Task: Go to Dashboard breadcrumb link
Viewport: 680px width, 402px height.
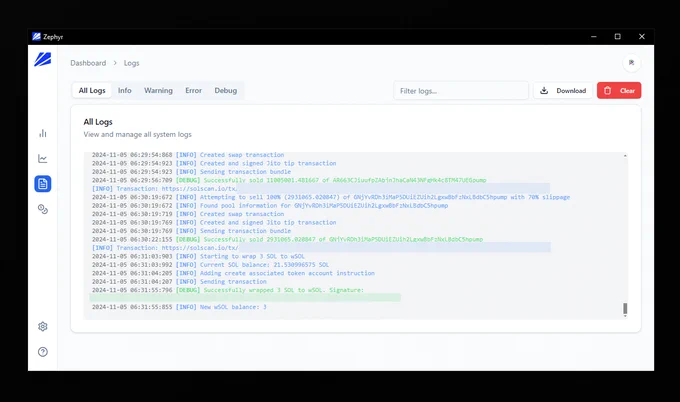Action: tap(88, 63)
